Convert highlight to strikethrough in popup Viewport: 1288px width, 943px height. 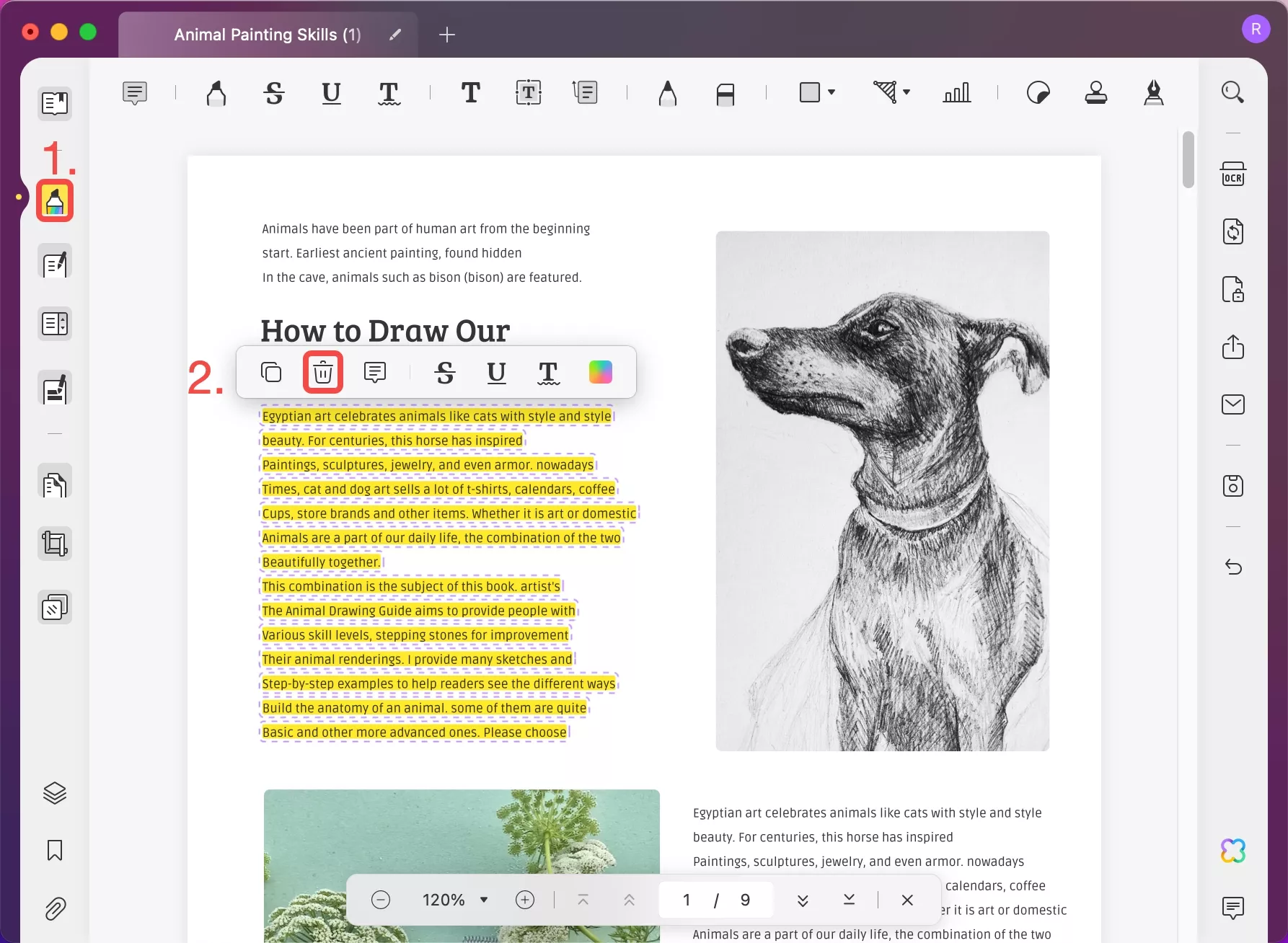point(445,372)
